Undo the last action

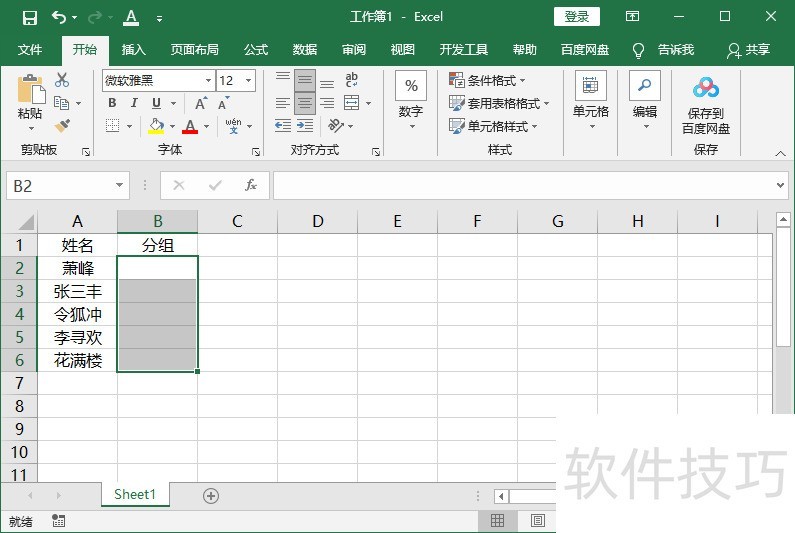pos(59,18)
